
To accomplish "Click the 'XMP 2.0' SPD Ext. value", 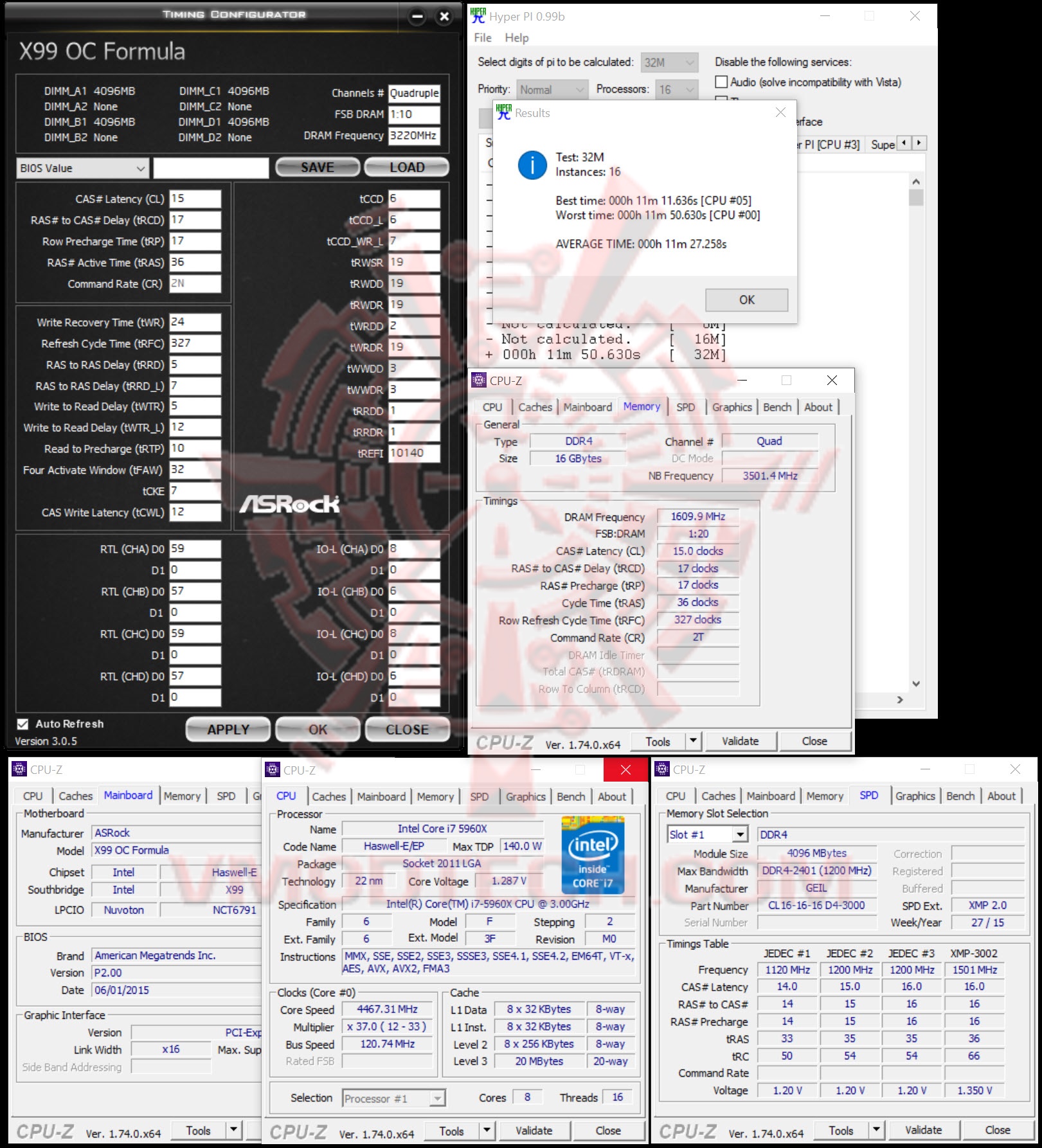I will click(x=988, y=906).
